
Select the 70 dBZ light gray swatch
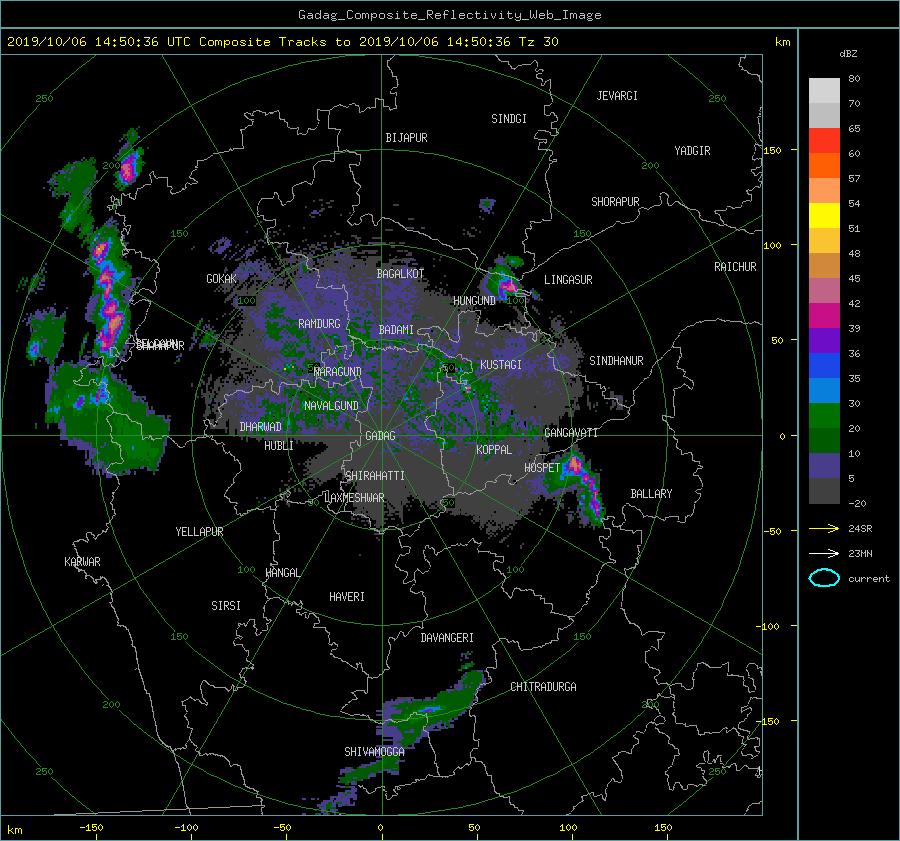824,115
